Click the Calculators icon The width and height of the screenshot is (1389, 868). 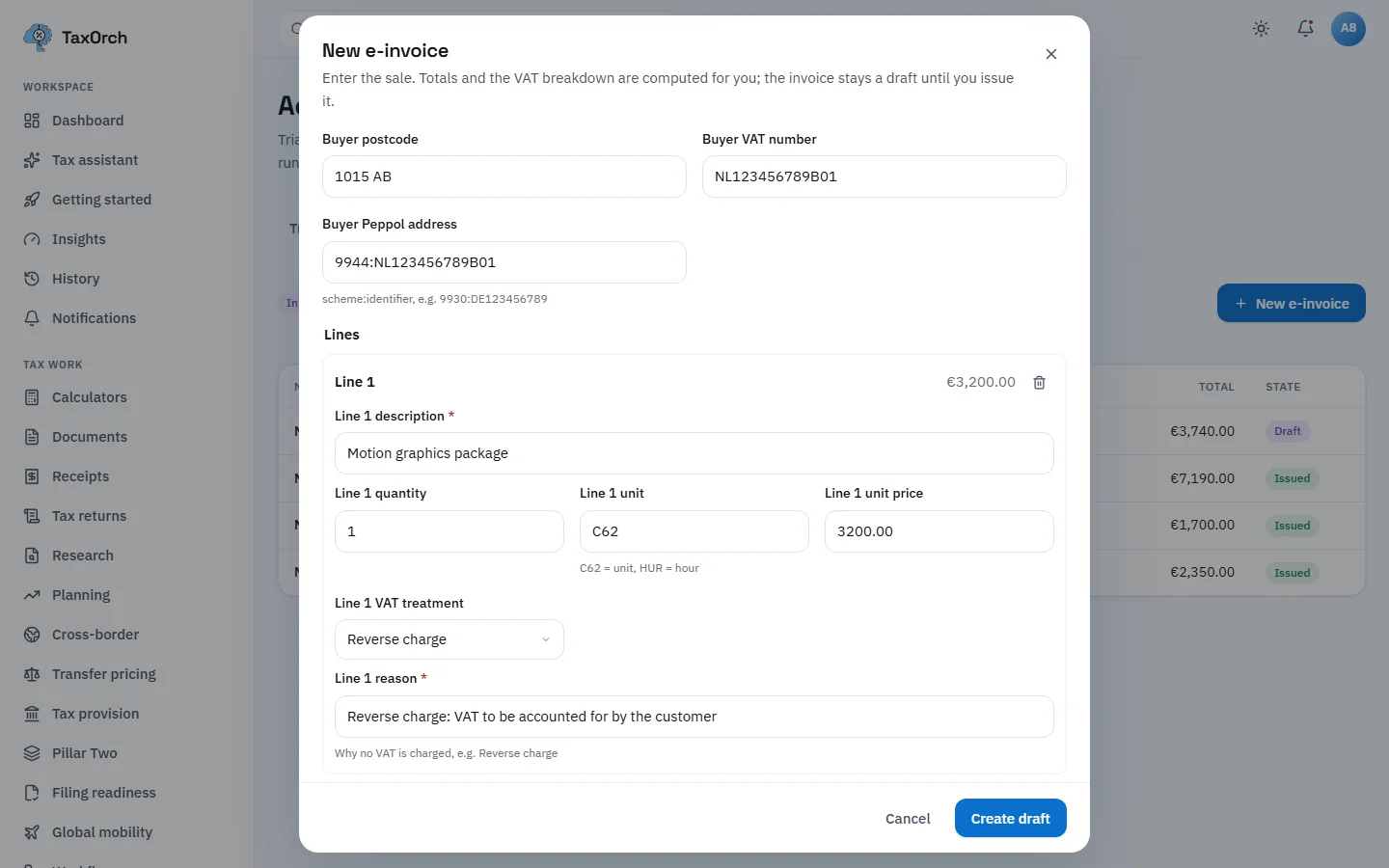pos(32,397)
